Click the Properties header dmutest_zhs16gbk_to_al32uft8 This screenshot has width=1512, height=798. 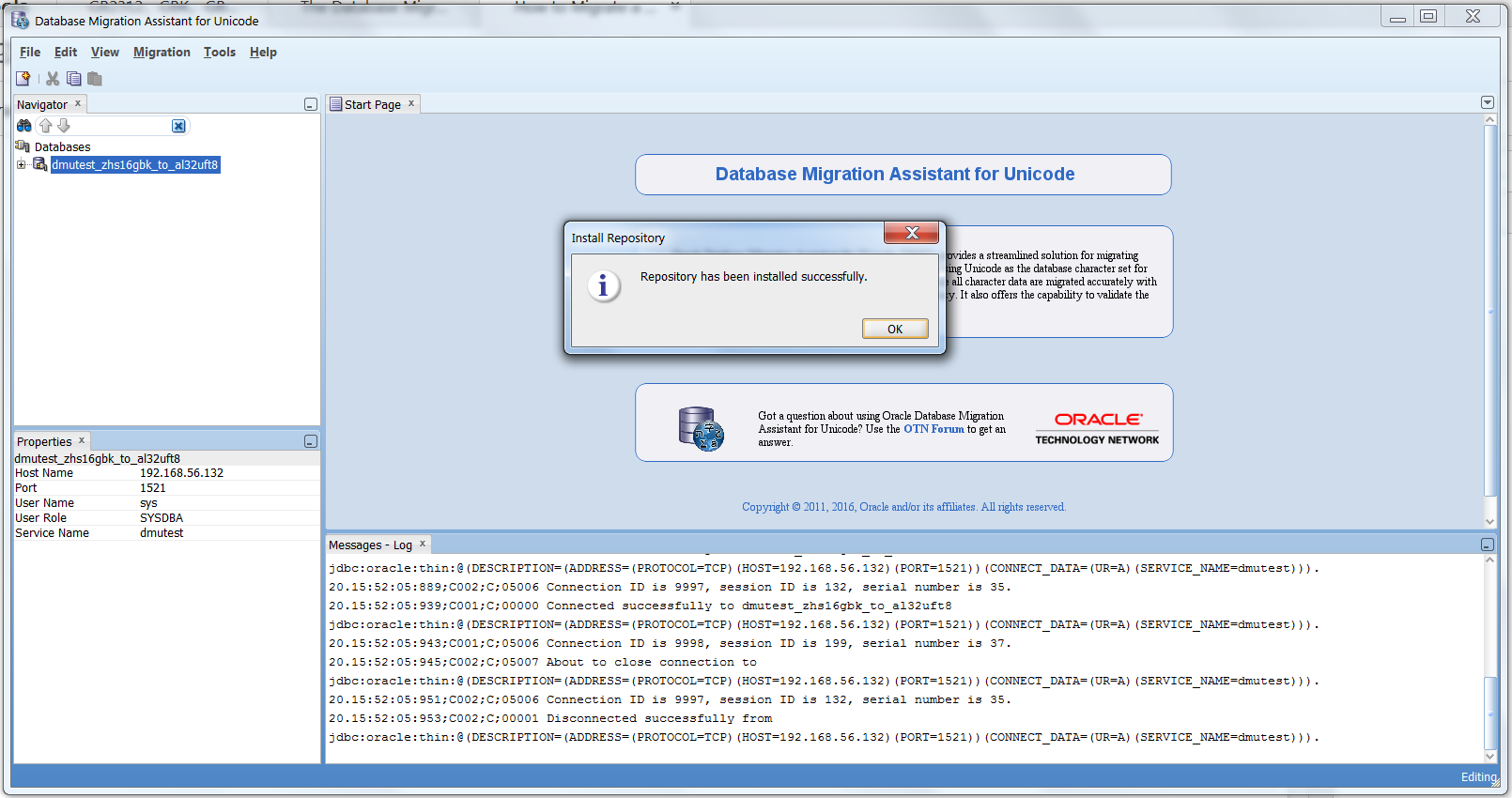coord(98,459)
